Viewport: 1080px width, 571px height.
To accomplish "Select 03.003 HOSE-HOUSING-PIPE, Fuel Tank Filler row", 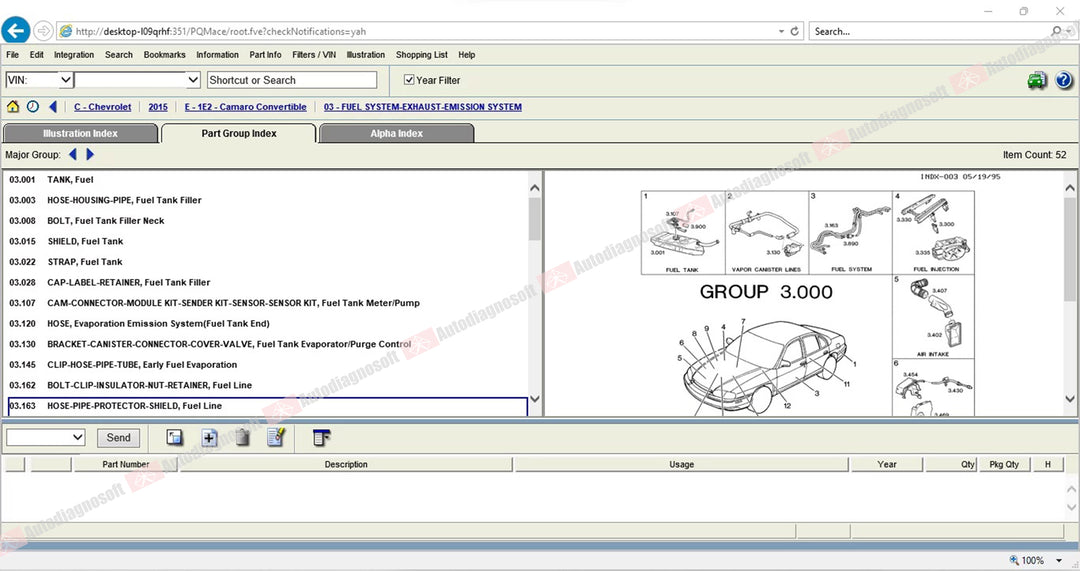I will [267, 200].
